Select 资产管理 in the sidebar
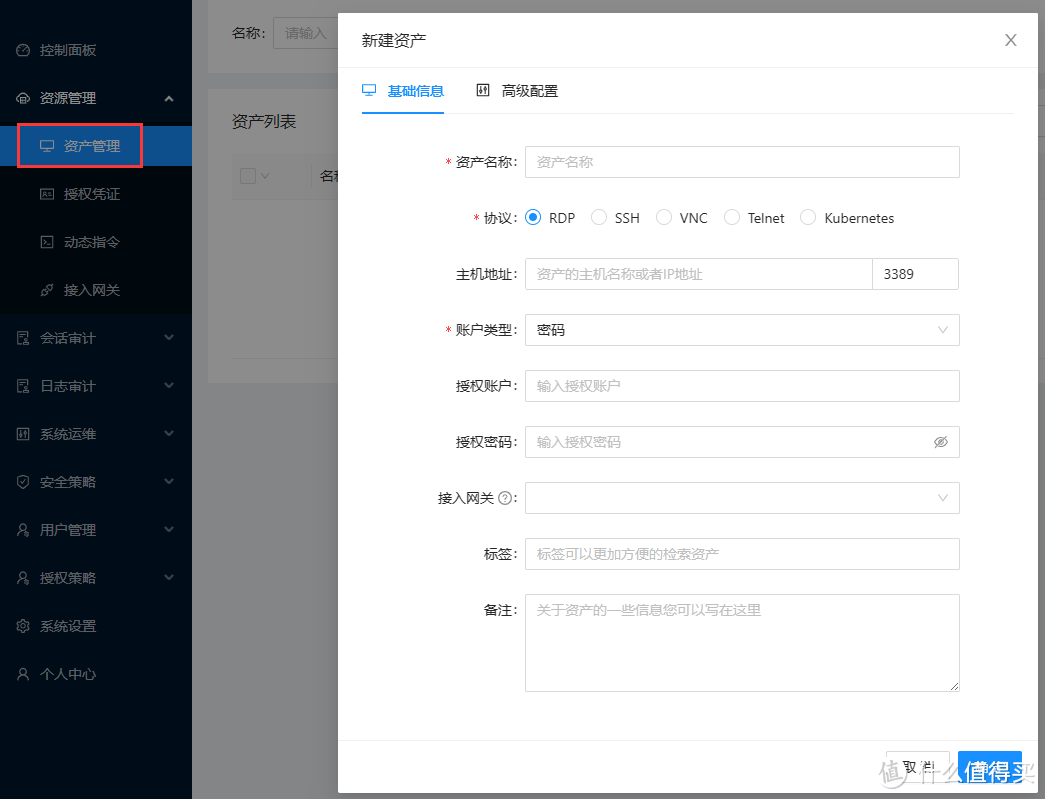Screen dimensions: 1045x799 pyautogui.click(x=96, y=146)
